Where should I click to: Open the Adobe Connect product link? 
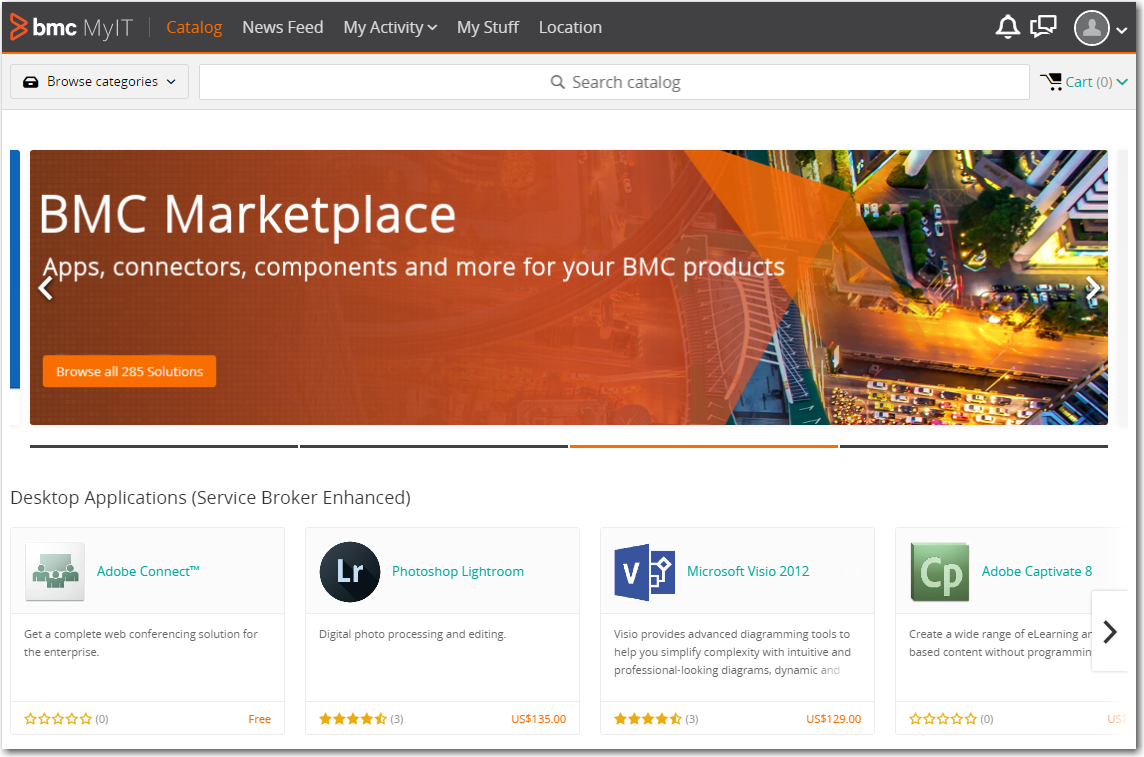click(147, 571)
